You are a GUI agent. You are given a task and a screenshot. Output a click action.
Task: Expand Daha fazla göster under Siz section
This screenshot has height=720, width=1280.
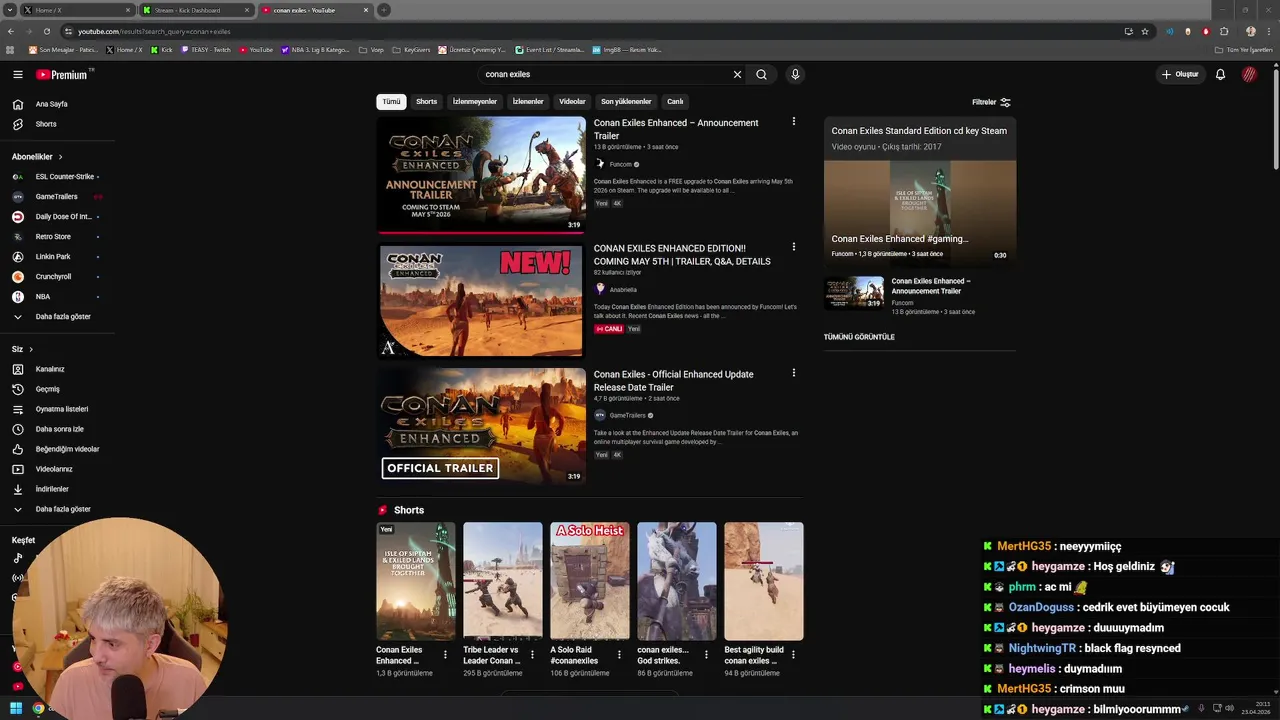tap(63, 509)
